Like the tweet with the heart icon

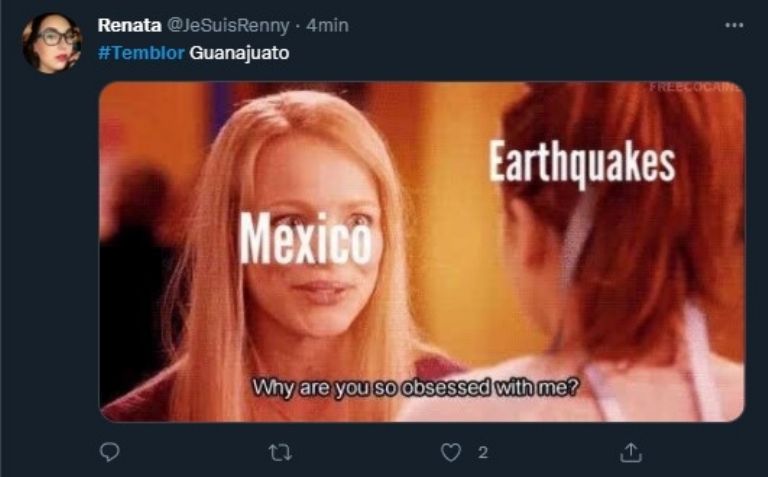click(451, 453)
